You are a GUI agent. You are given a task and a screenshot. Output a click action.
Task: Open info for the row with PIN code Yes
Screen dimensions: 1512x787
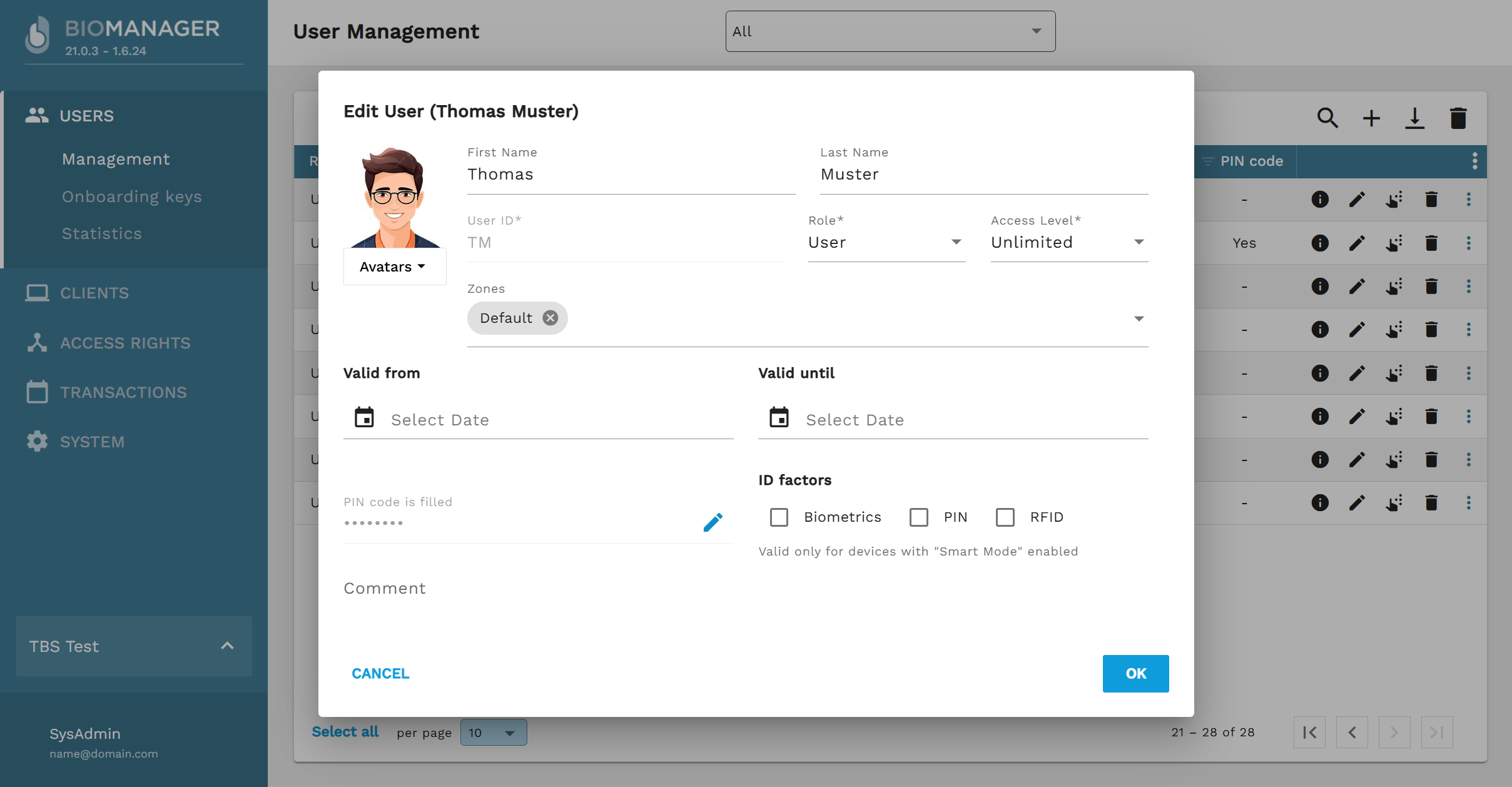(x=1320, y=243)
